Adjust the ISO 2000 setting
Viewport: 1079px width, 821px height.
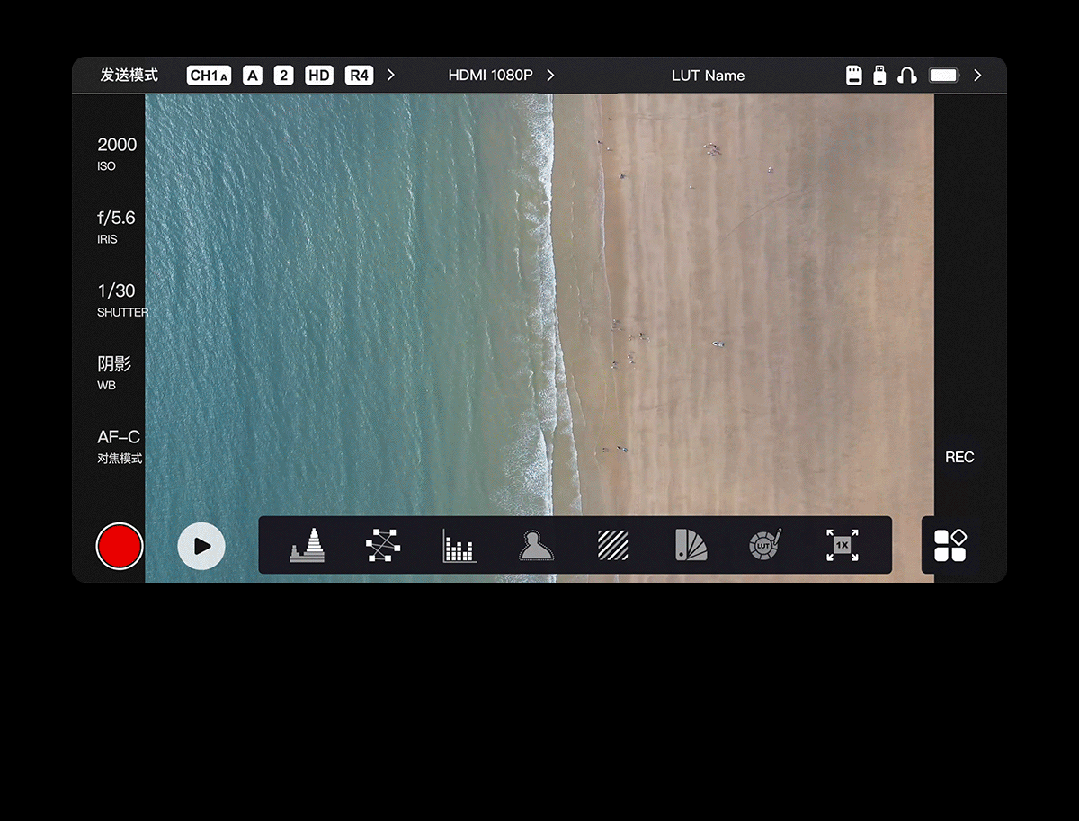point(117,153)
